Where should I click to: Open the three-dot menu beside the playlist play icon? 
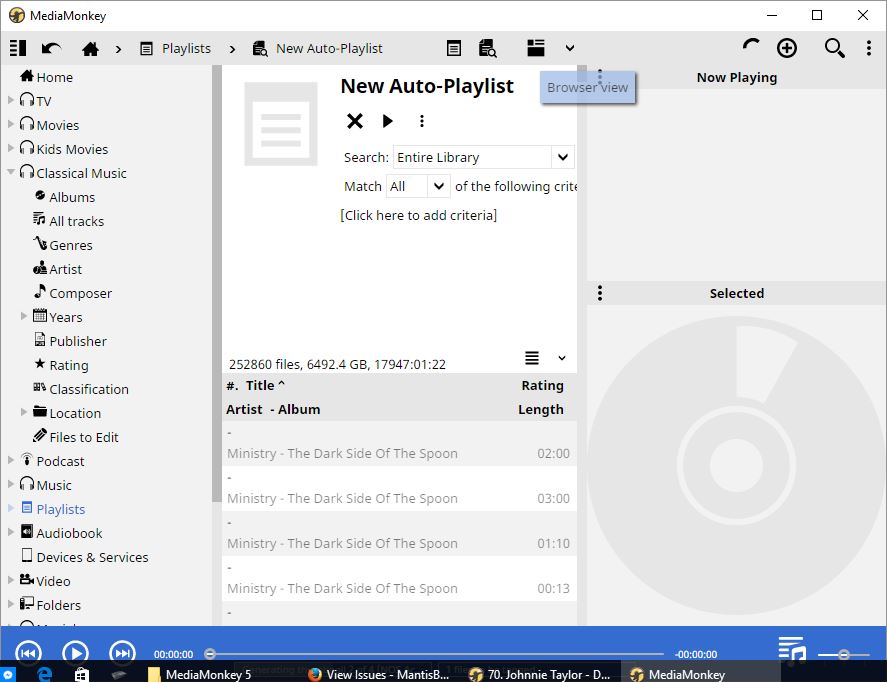pyautogui.click(x=422, y=121)
